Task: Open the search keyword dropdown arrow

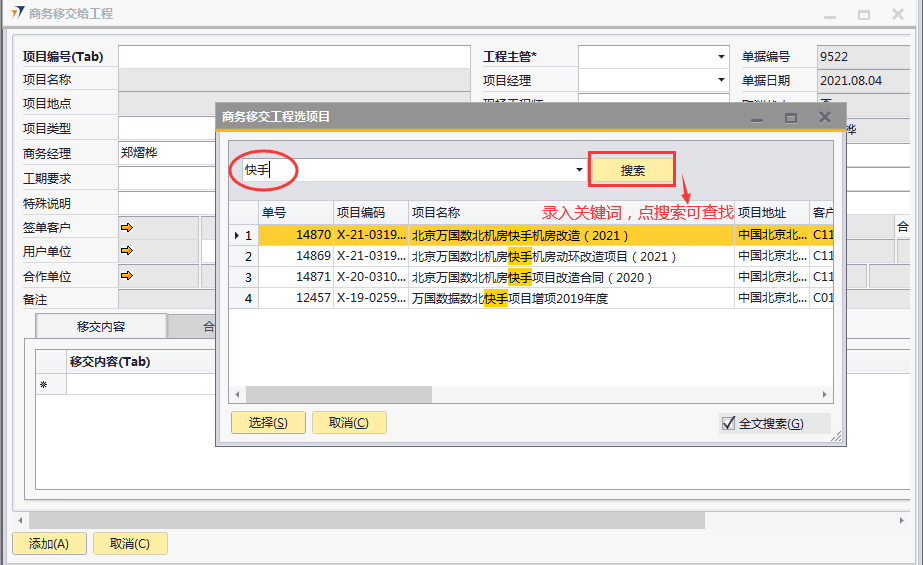Action: (579, 171)
